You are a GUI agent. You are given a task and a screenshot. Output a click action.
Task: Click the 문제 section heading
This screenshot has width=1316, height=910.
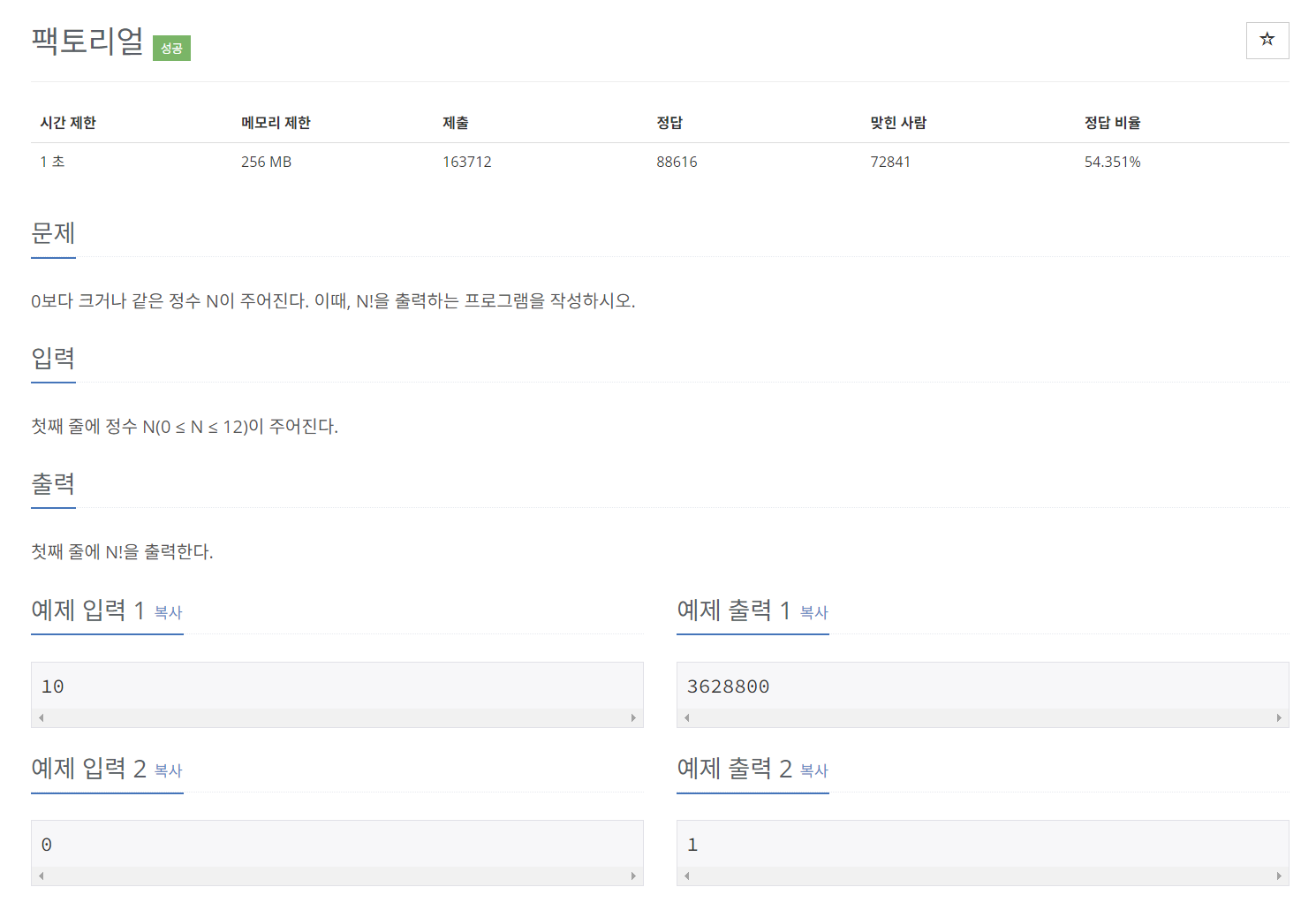coord(52,233)
